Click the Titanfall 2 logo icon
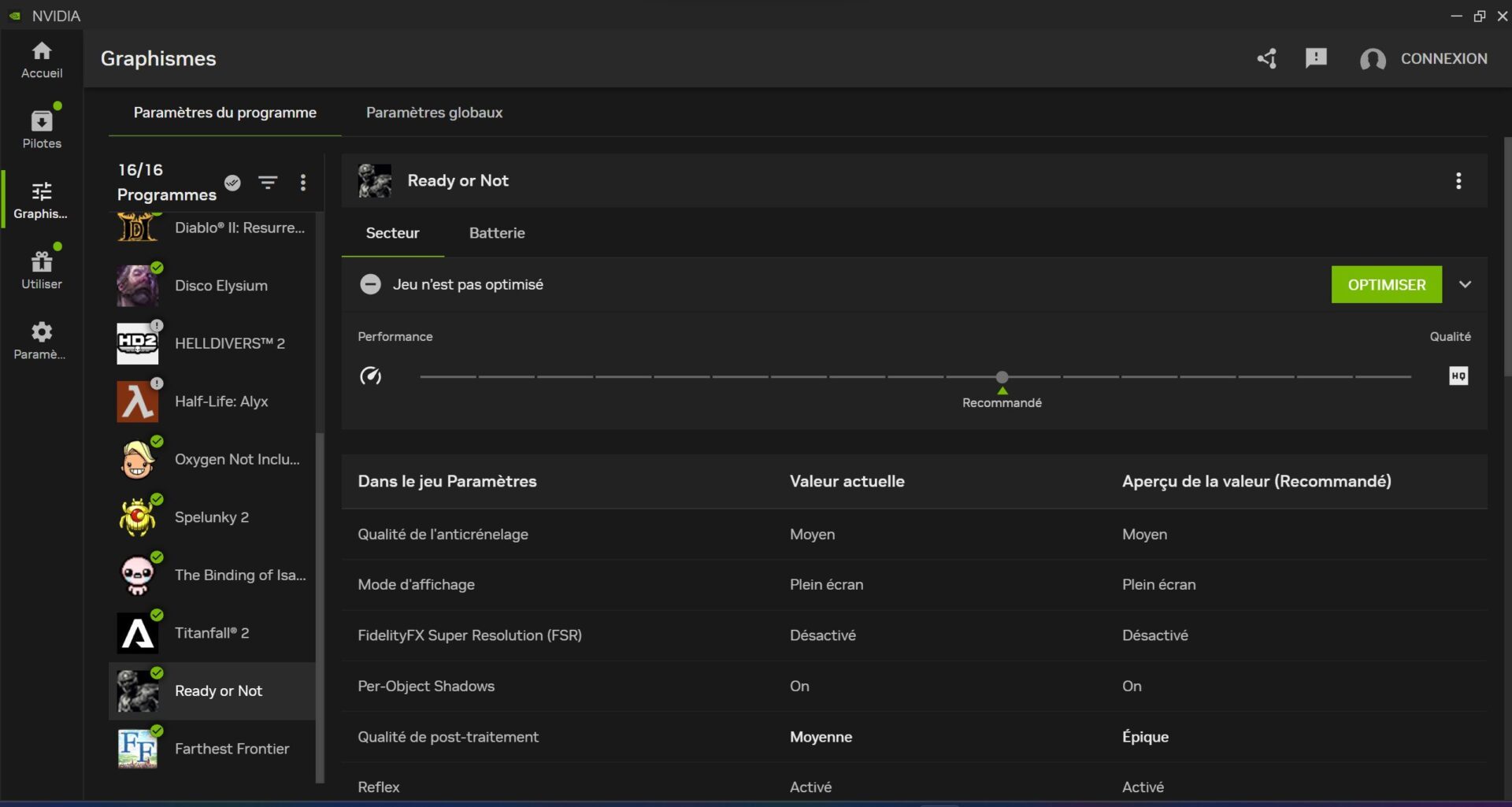 [x=137, y=633]
